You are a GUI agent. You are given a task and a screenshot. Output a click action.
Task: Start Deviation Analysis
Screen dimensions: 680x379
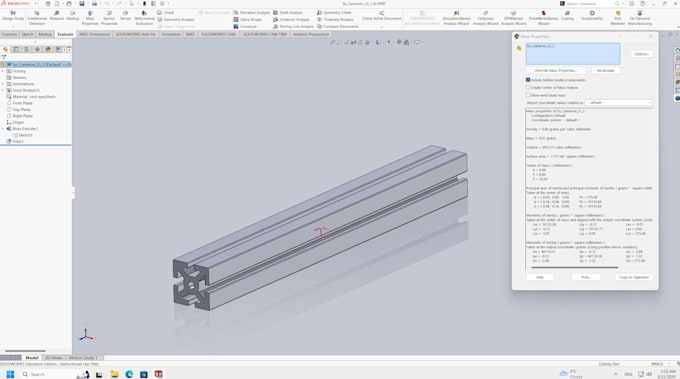[252, 13]
